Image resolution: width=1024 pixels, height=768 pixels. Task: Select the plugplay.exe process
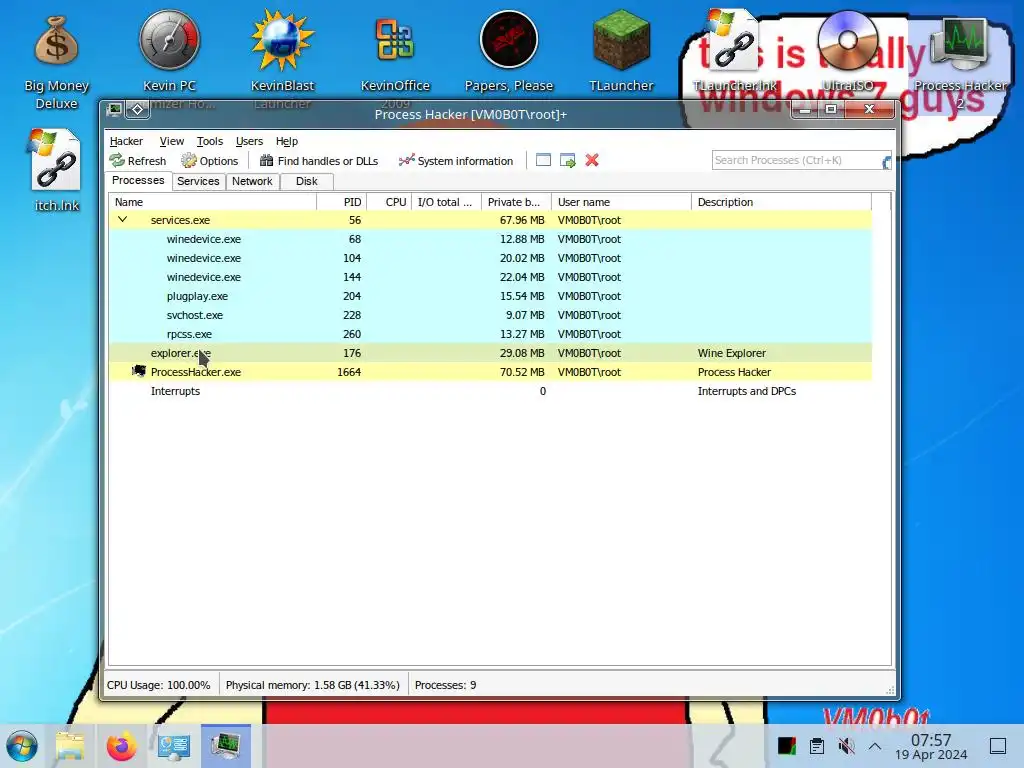(490, 296)
